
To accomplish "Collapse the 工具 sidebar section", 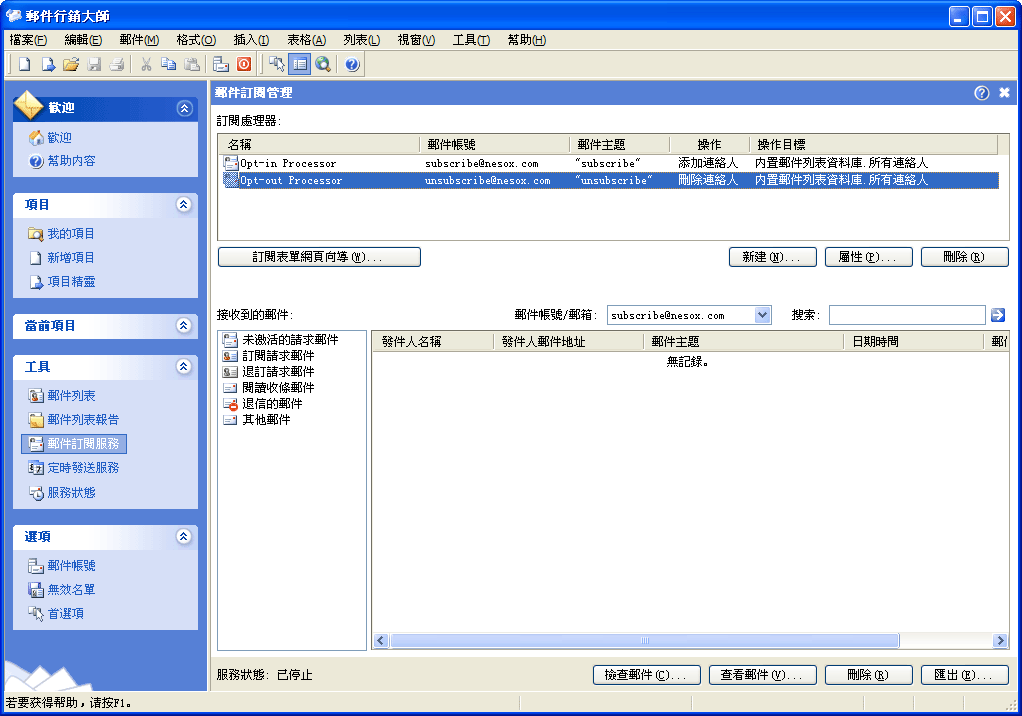I will coord(183,367).
